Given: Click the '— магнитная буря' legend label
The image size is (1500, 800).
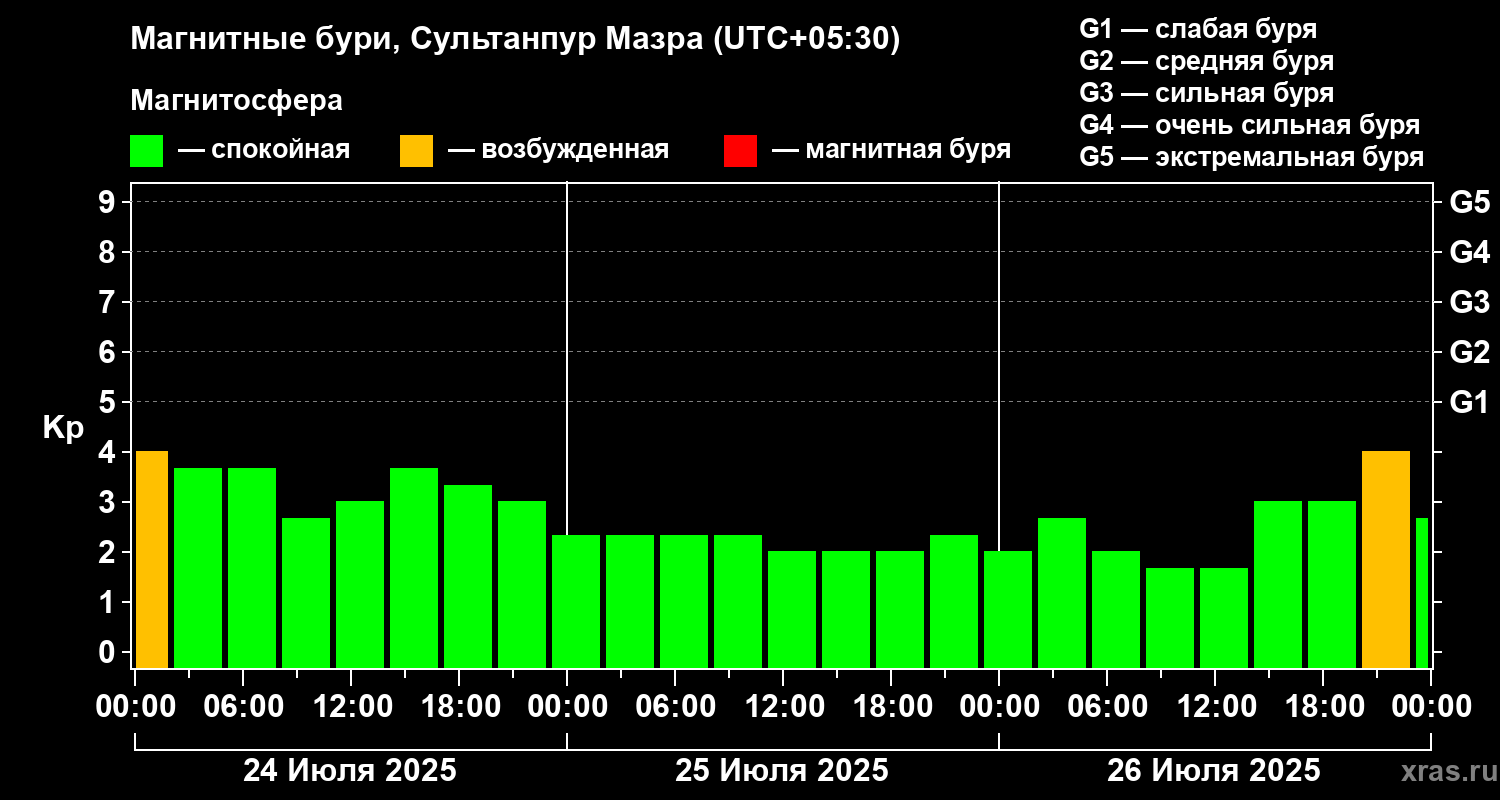Looking at the screenshot, I should coord(892,150).
